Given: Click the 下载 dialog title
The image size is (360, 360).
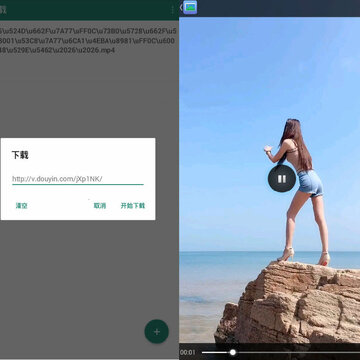Looking at the screenshot, I should 20,155.
